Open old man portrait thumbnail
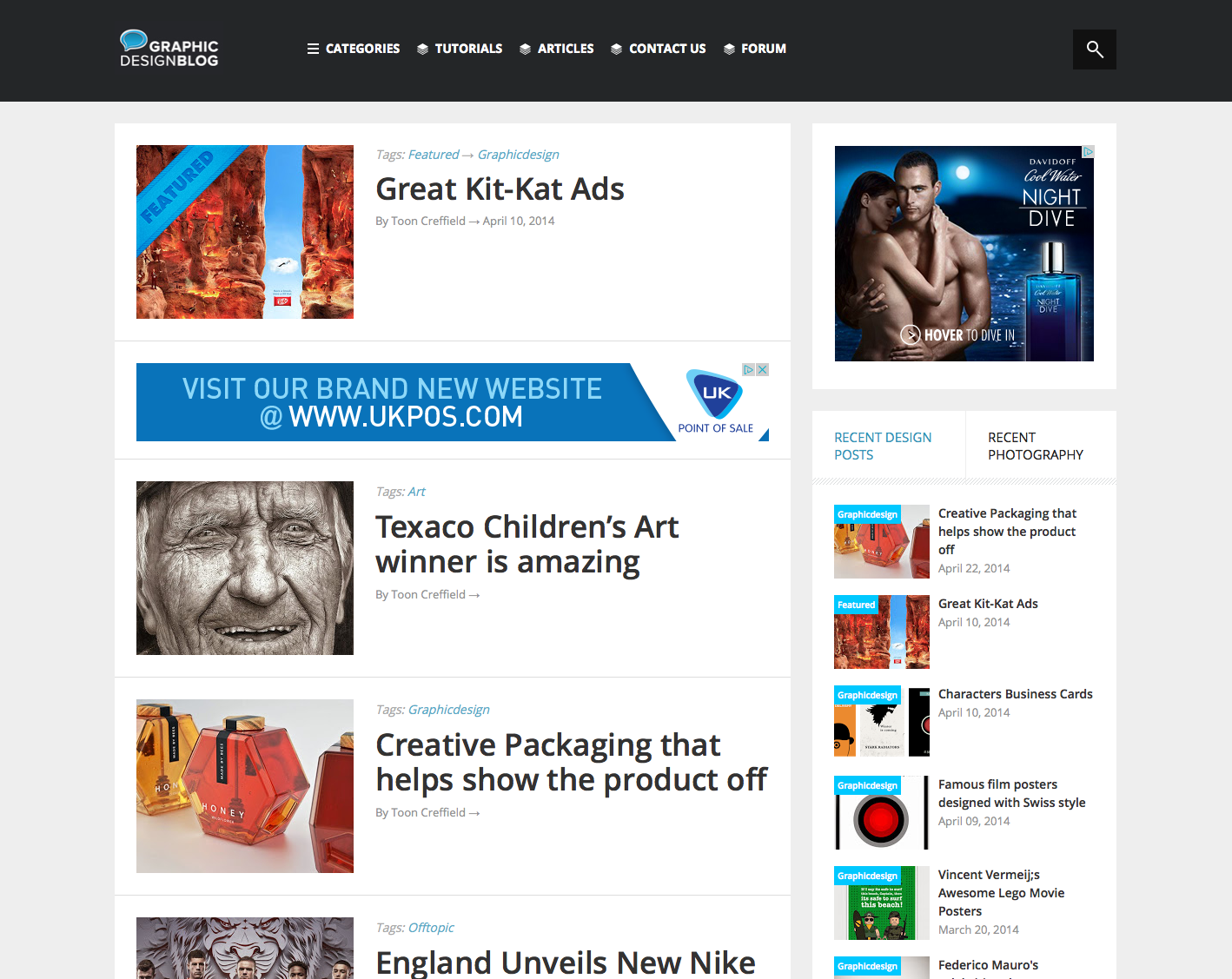The width and height of the screenshot is (1232, 979). coord(245,568)
